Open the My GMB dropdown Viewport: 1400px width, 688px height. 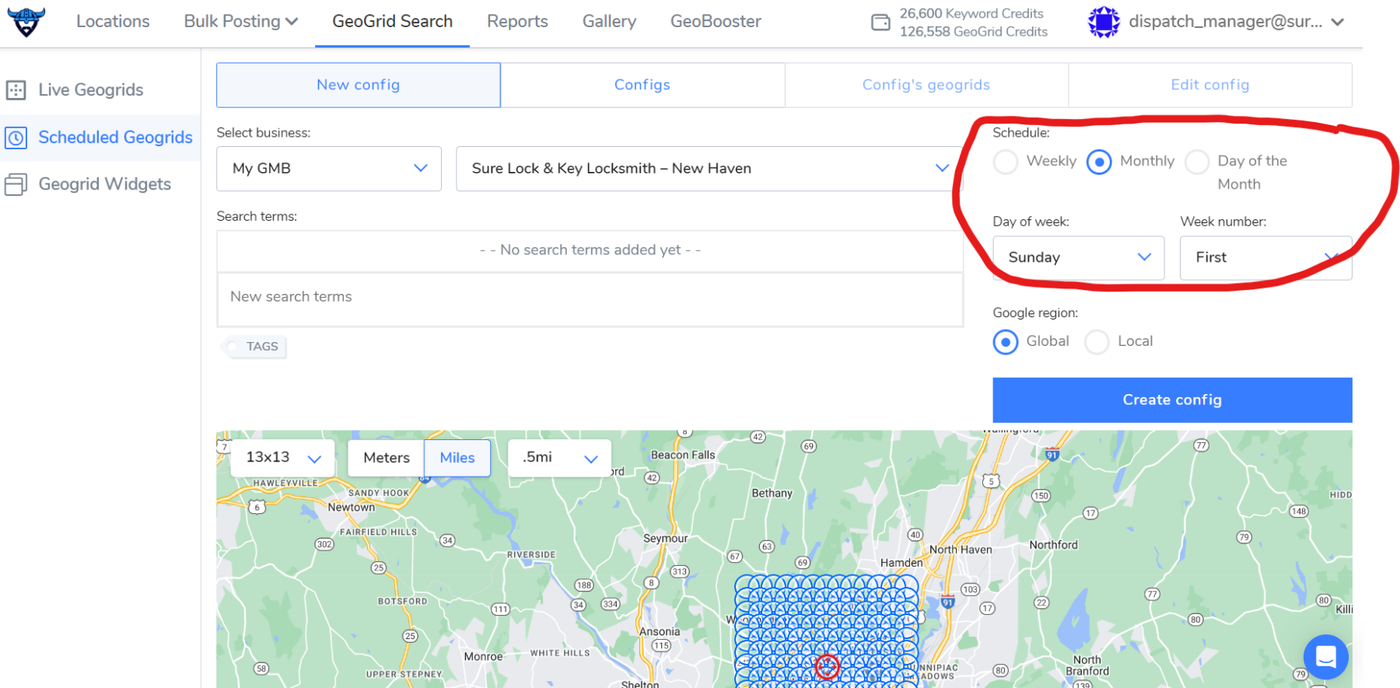[x=329, y=169]
